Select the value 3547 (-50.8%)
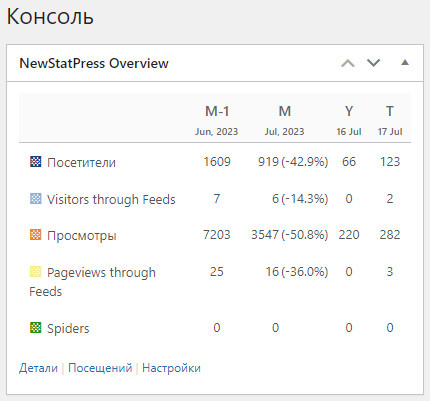430x401 pixels. click(x=290, y=235)
